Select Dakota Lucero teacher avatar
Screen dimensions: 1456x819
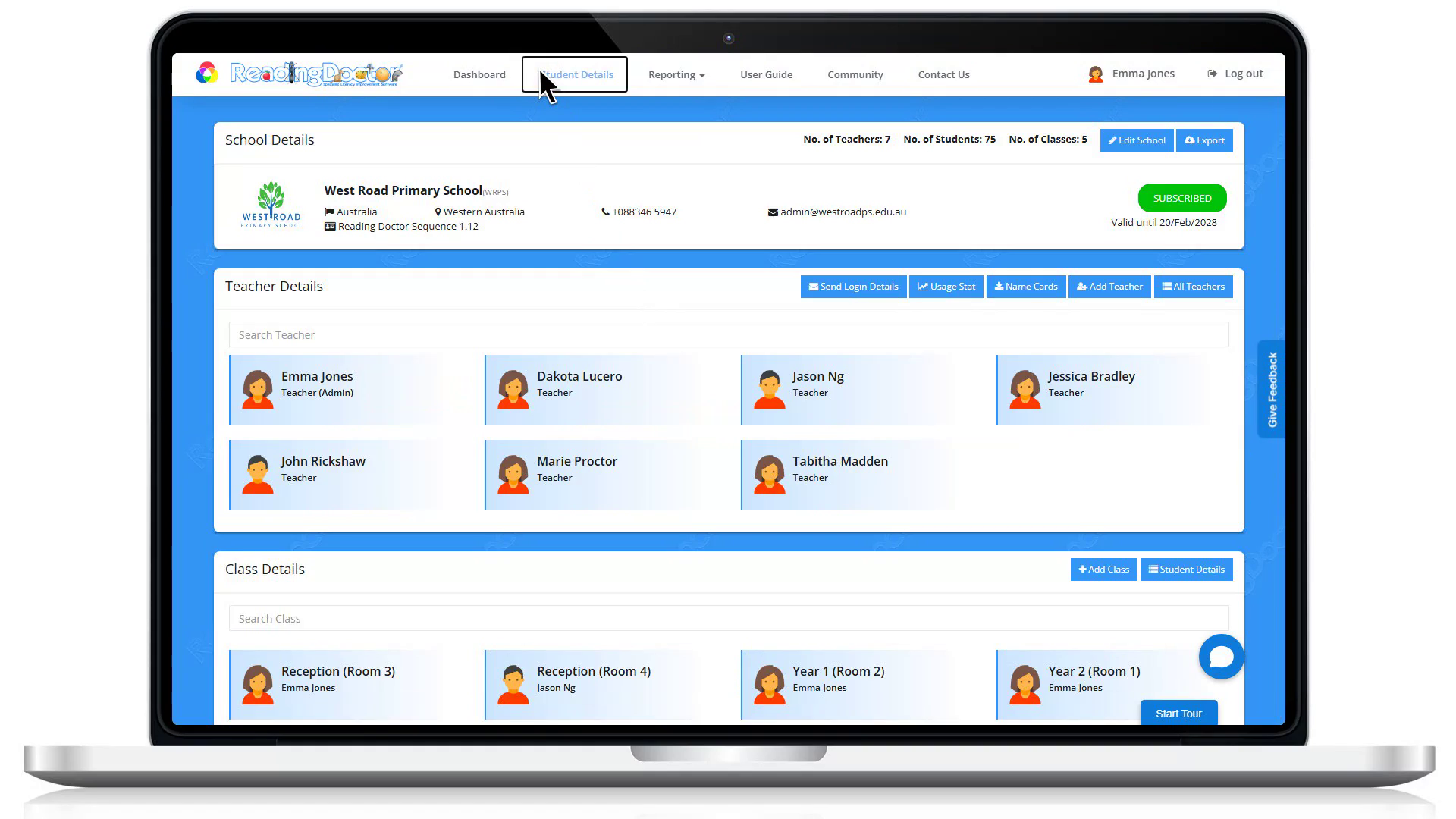pyautogui.click(x=513, y=390)
